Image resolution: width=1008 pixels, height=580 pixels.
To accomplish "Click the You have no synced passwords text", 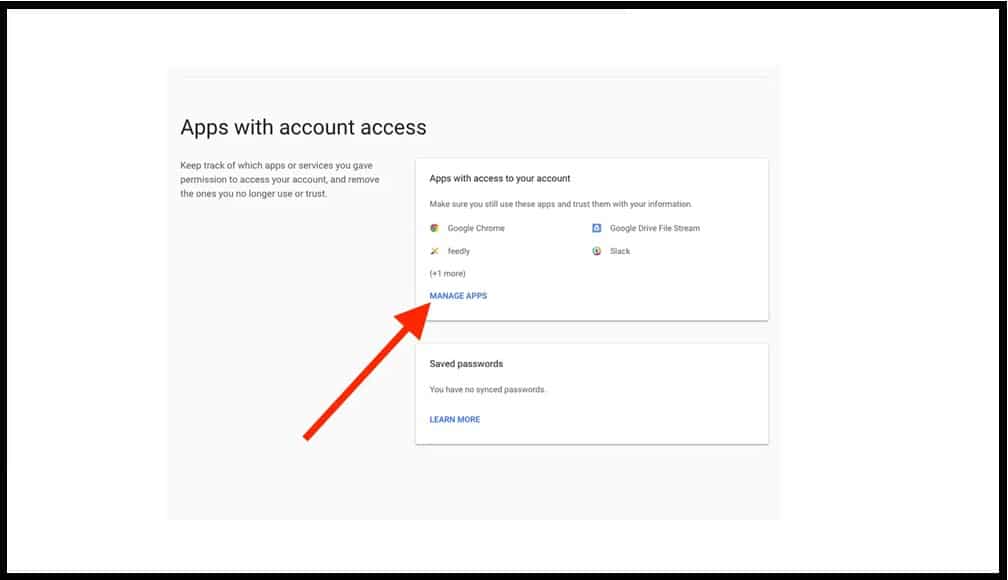I will pyautogui.click(x=487, y=390).
